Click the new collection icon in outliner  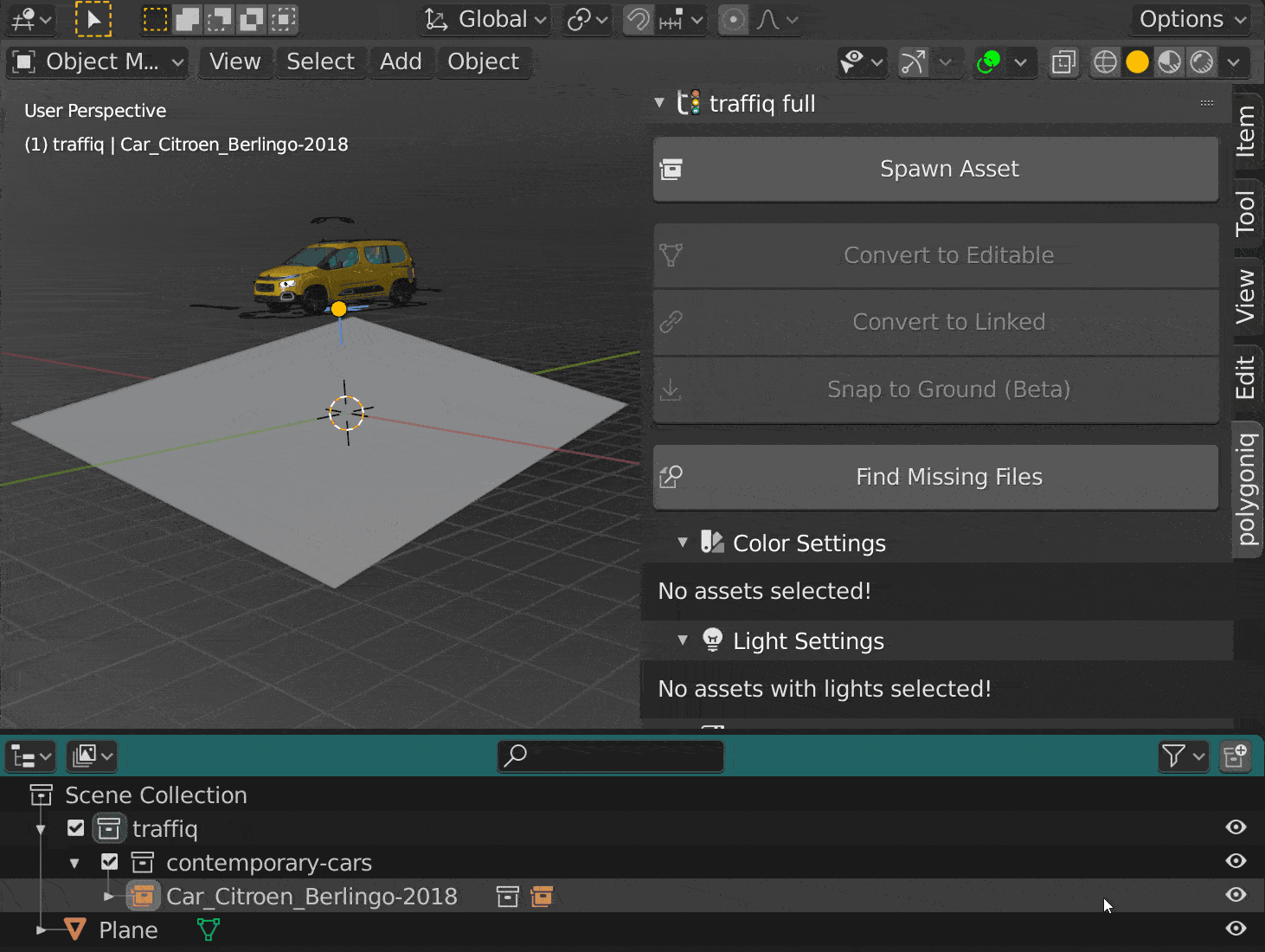coord(1235,756)
